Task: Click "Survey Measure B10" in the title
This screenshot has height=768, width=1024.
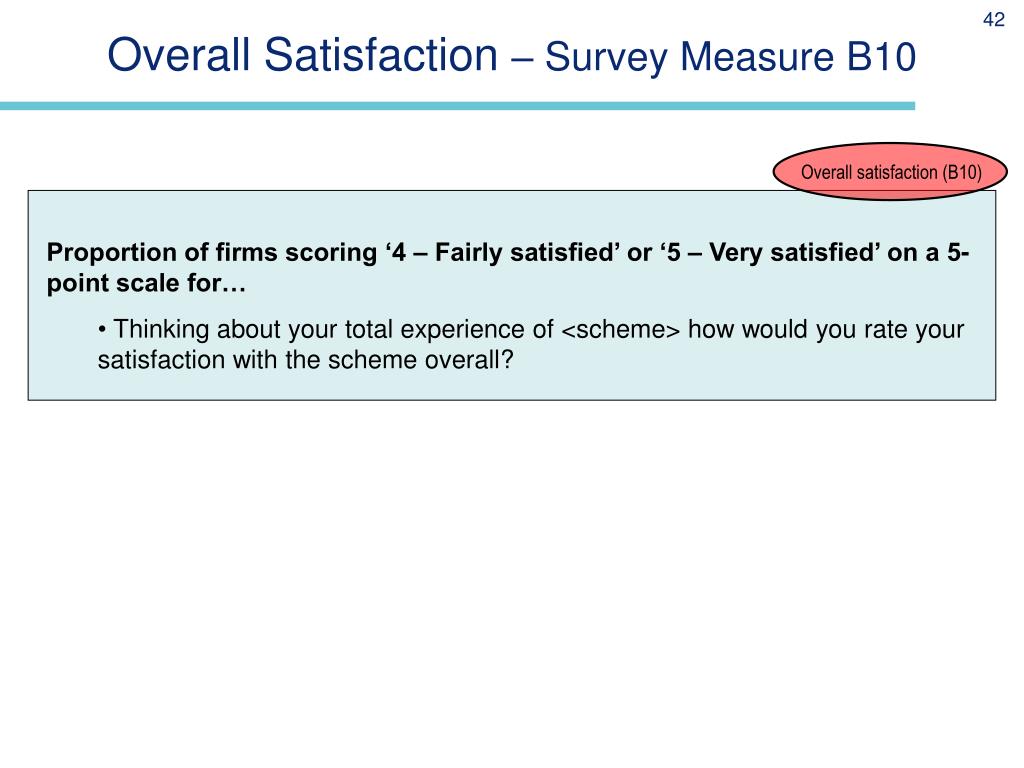Action: point(730,57)
